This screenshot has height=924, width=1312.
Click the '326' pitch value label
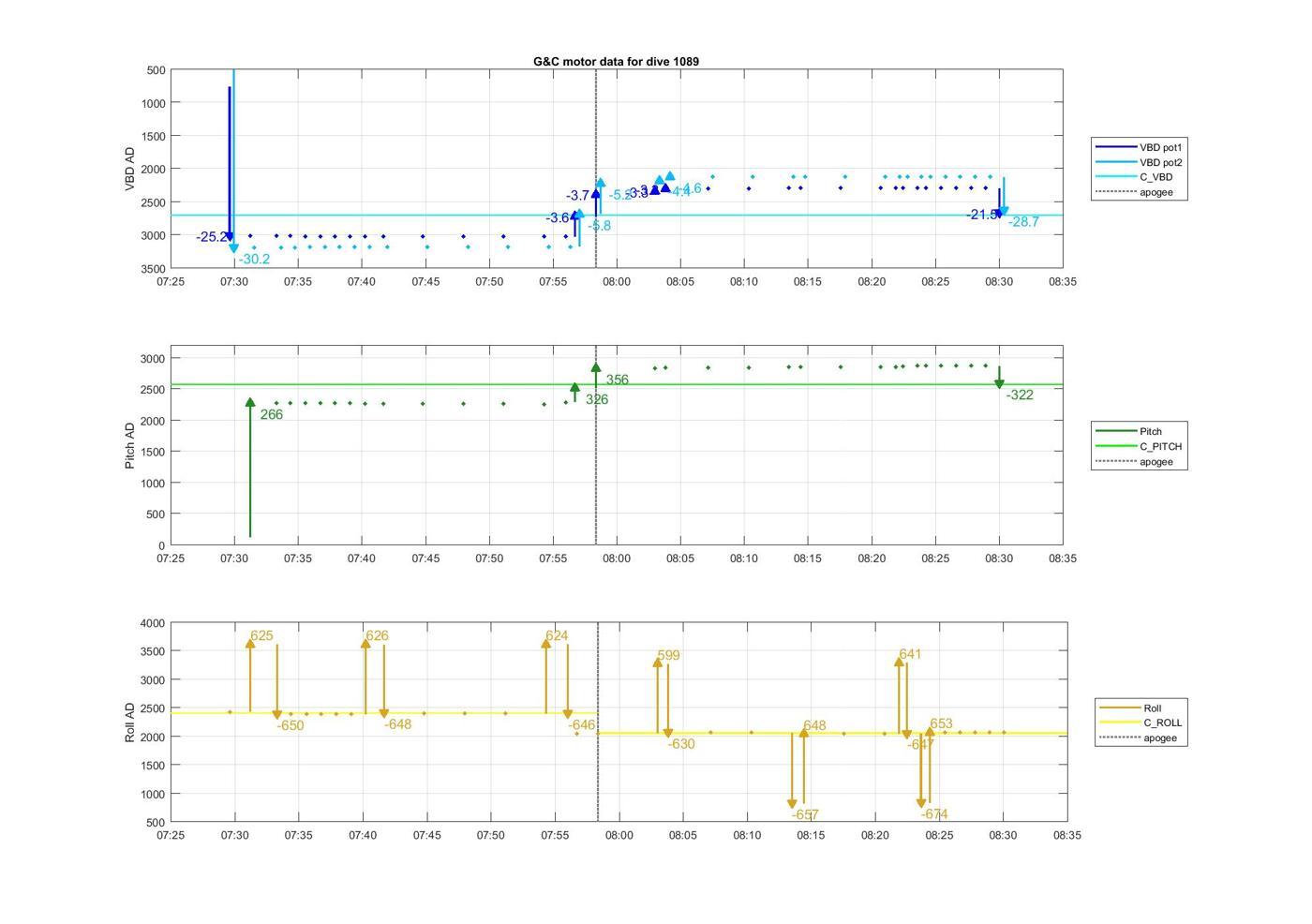point(597,399)
